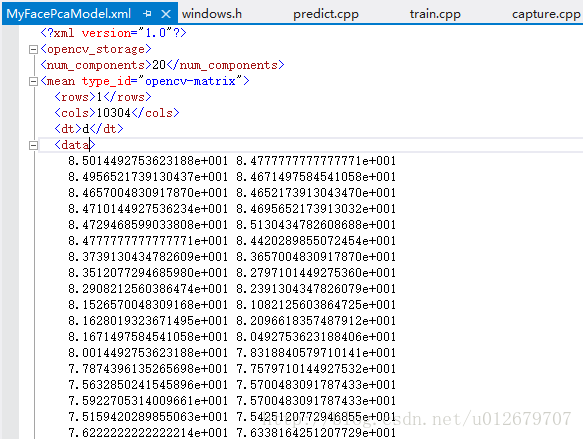This screenshot has height=439, width=583.
Task: Click value 8.0492753623188406e+001
Action: 316,337
